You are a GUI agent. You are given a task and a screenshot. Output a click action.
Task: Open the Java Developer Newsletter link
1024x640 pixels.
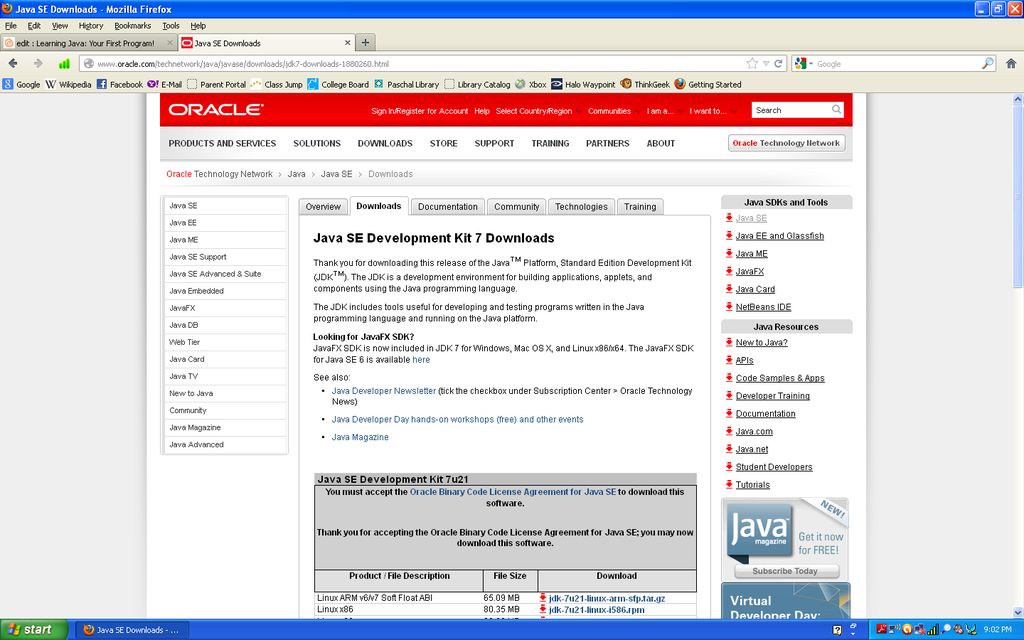click(x=383, y=391)
